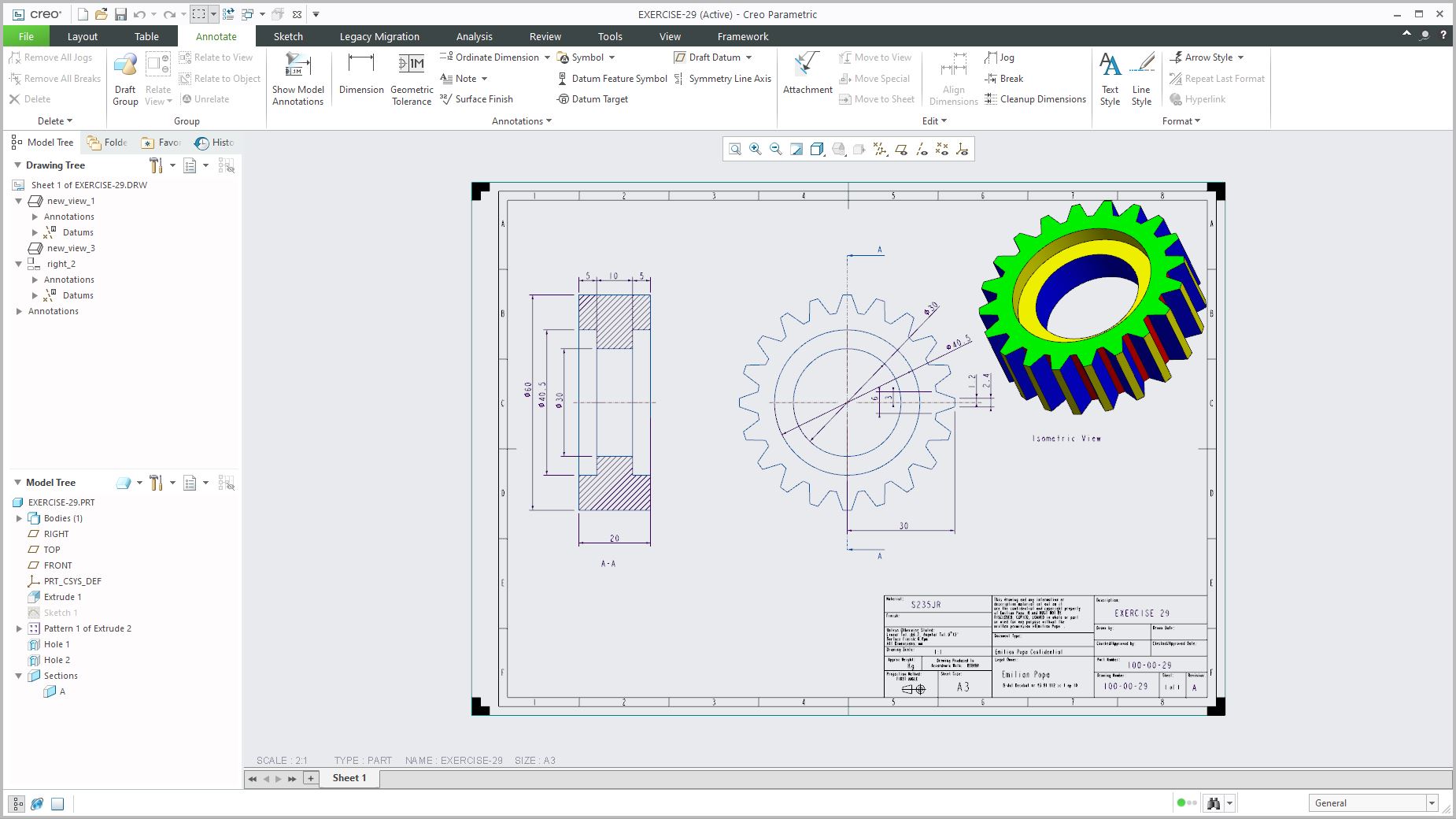
Task: Click the Regenerate icon in the quick access toolbar
Action: 228,14
